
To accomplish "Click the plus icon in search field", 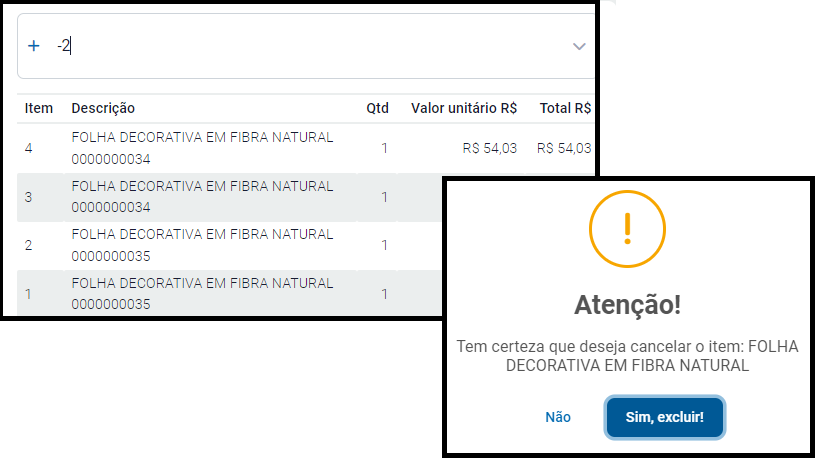I will (34, 46).
